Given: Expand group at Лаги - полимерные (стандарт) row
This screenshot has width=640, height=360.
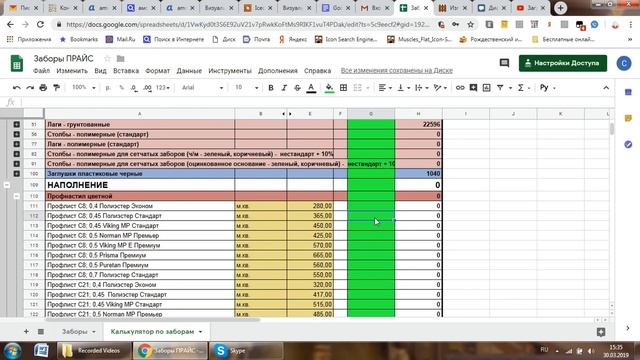Looking at the screenshot, I should pyautogui.click(x=16, y=144).
